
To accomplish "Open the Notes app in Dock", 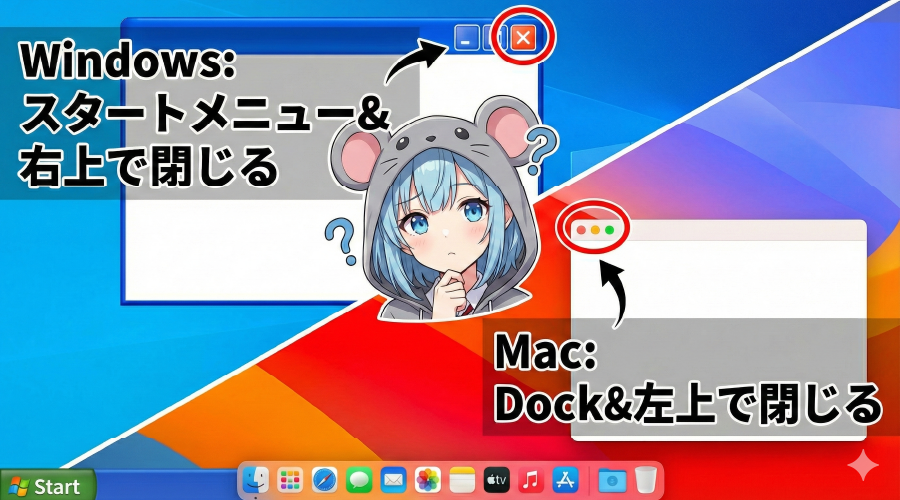I will tap(462, 480).
